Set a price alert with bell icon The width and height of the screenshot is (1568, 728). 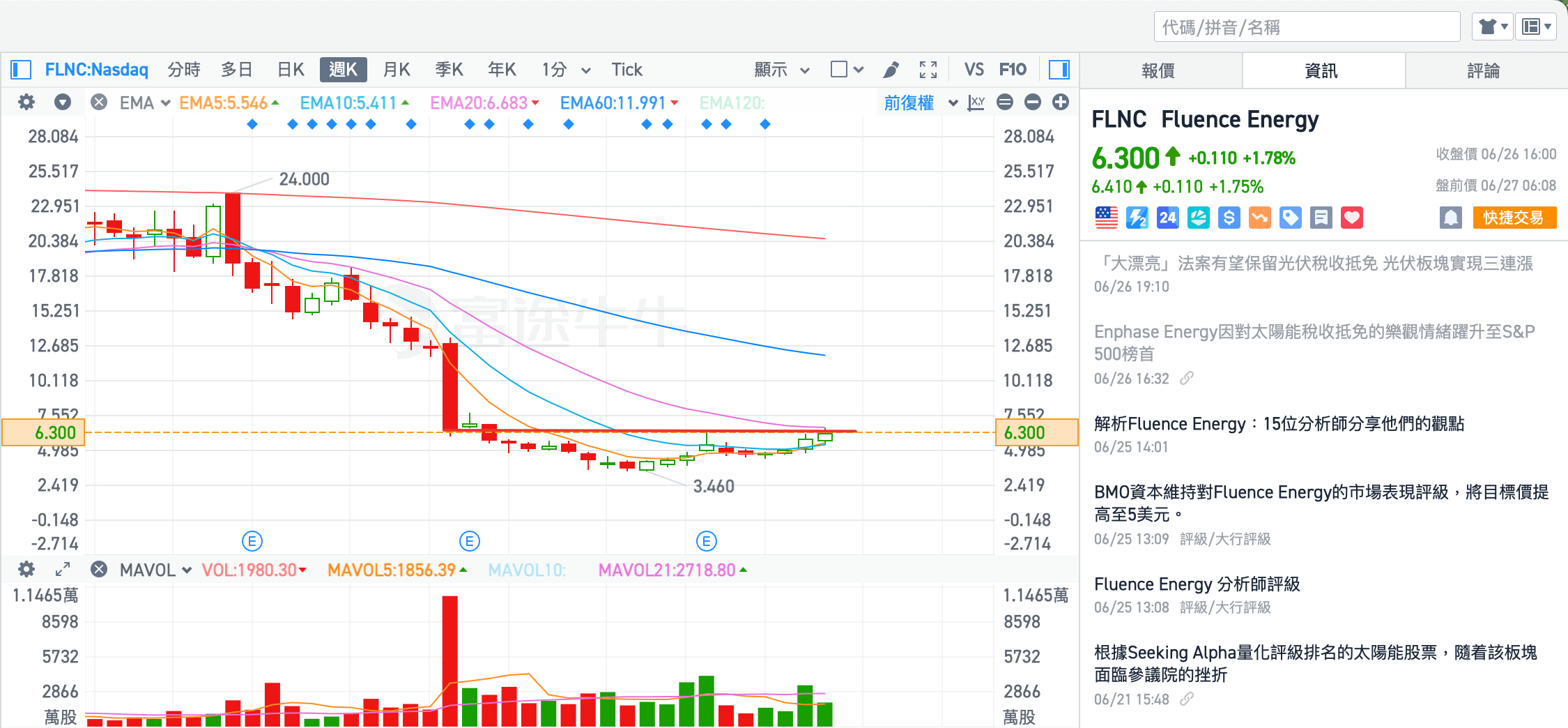1451,218
